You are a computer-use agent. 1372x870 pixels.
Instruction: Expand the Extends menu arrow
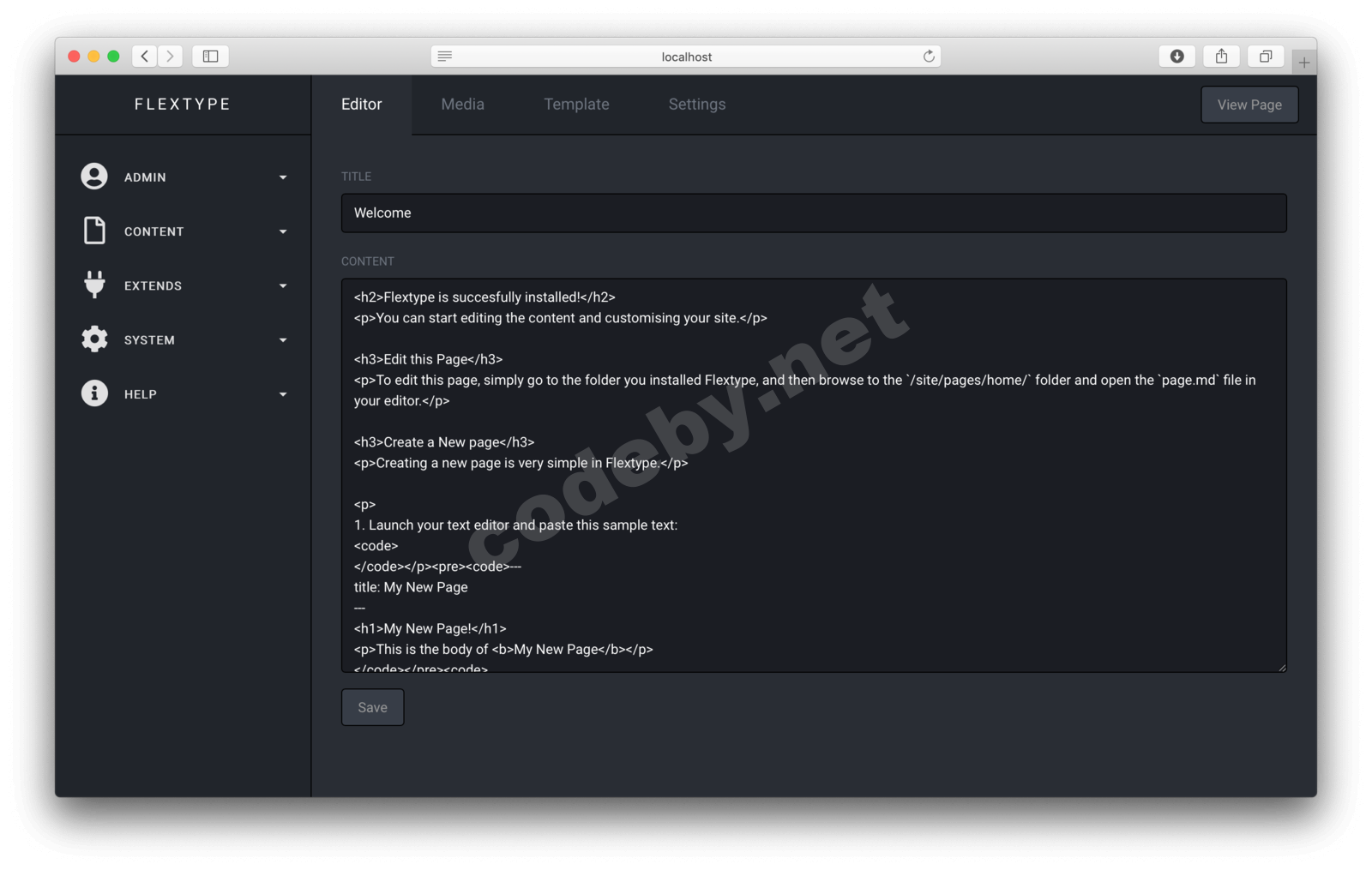(283, 285)
